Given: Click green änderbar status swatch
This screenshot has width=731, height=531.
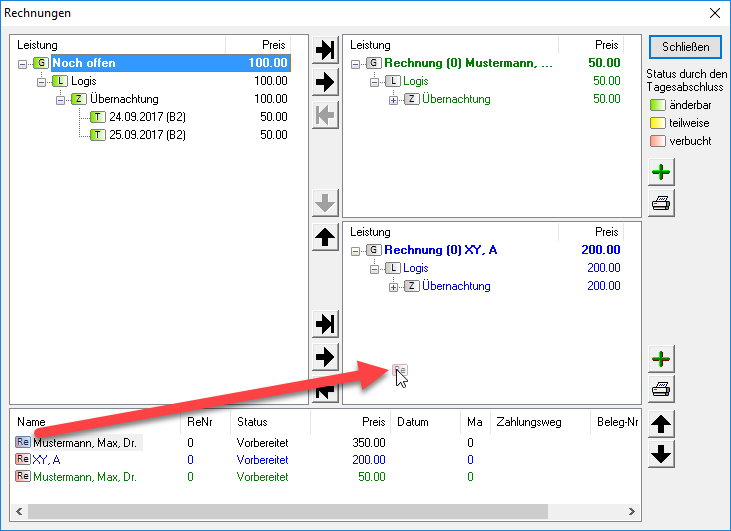Looking at the screenshot, I should pyautogui.click(x=657, y=105).
